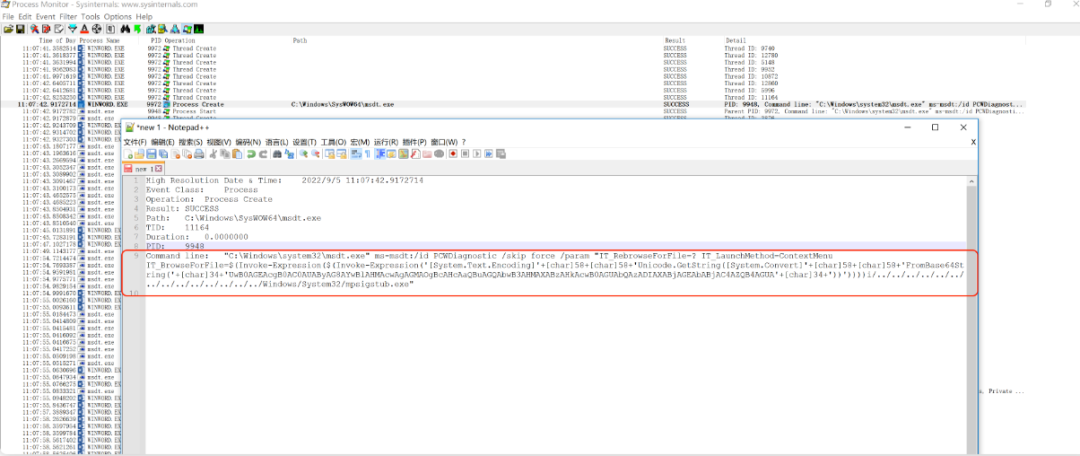Click the Process Name column header
The height and width of the screenshot is (456, 1080).
[x=99, y=41]
